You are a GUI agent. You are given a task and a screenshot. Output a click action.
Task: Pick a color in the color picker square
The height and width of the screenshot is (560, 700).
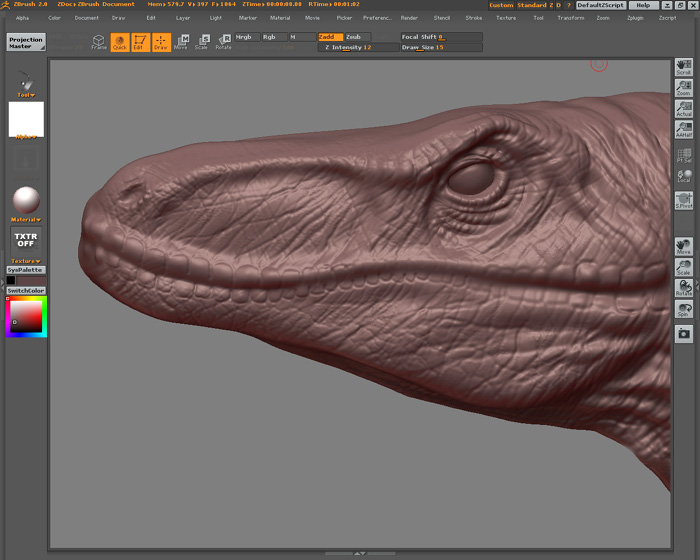[x=26, y=316]
